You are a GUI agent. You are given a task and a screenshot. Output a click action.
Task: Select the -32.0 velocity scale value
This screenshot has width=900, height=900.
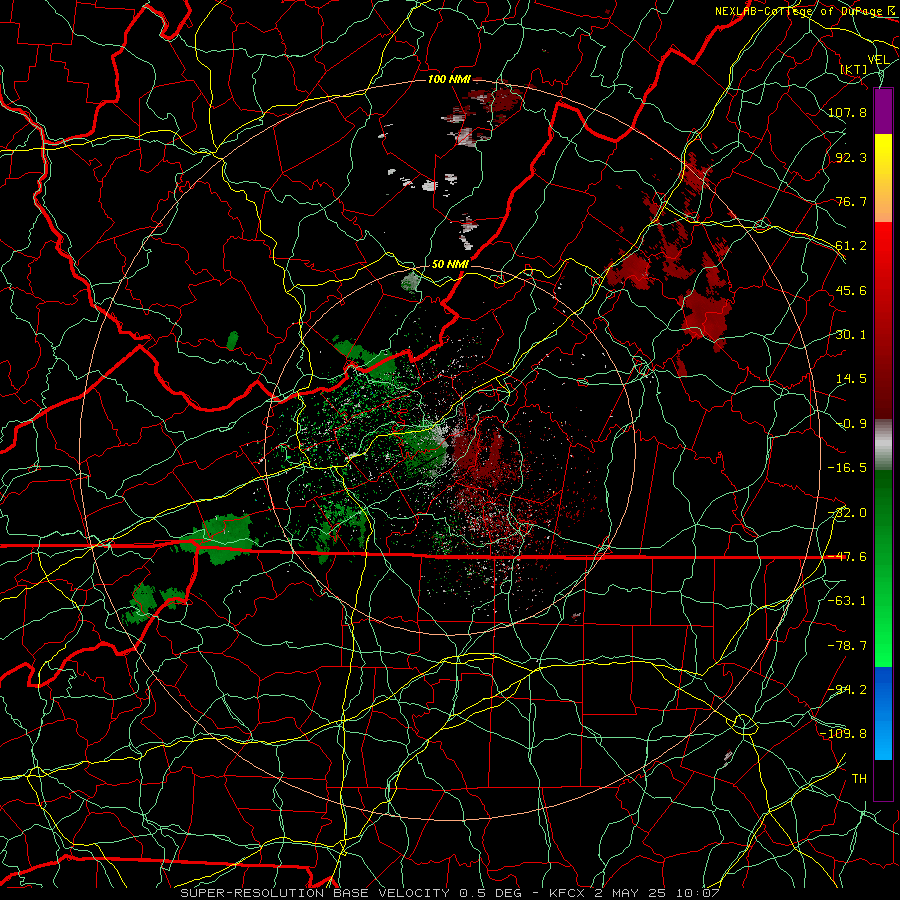tap(847, 513)
